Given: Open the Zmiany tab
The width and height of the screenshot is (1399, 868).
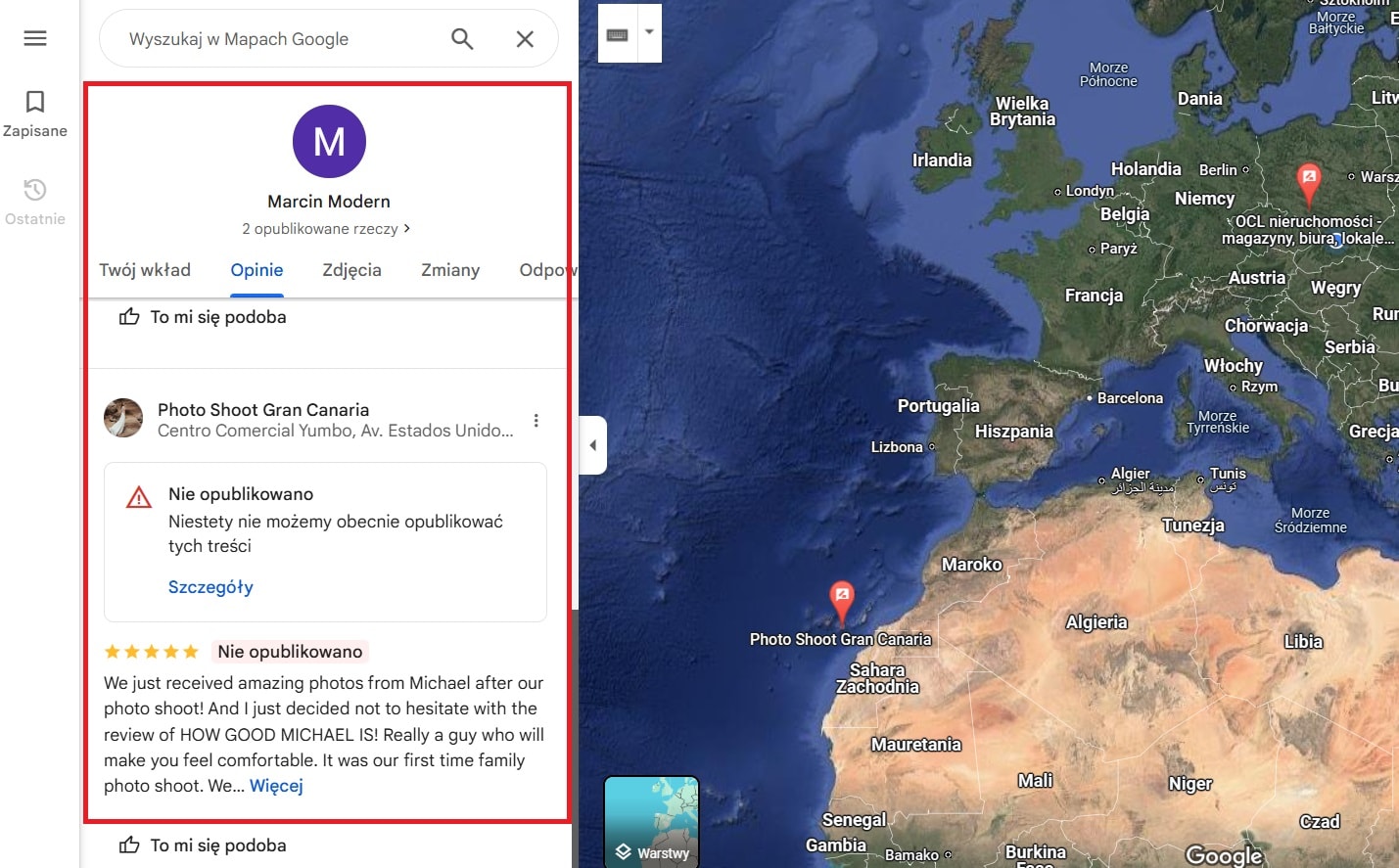Looking at the screenshot, I should click(450, 270).
